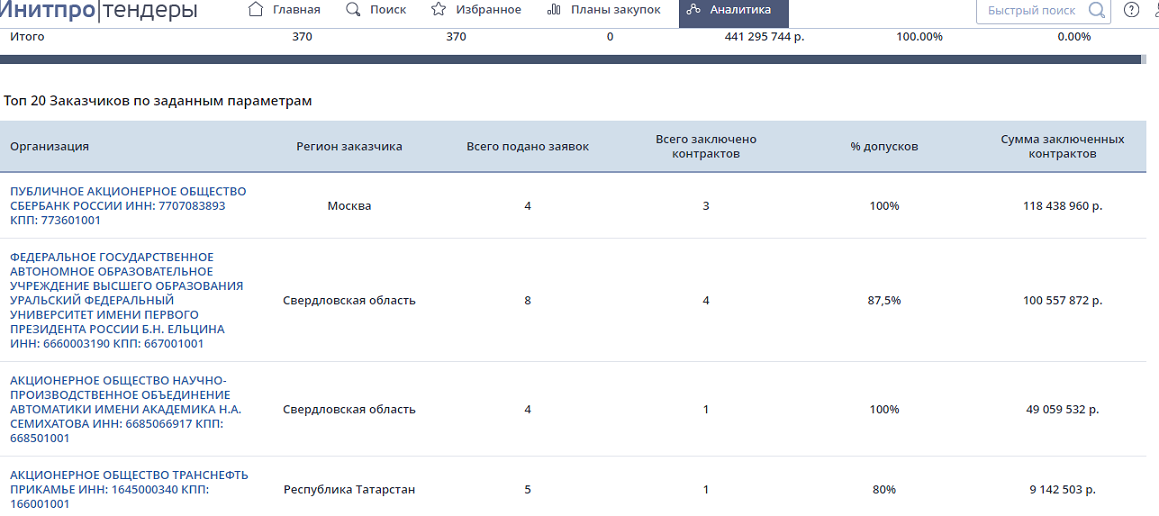Click the 100.00% value in the Итого row
The height and width of the screenshot is (516, 1159).
tap(920, 36)
